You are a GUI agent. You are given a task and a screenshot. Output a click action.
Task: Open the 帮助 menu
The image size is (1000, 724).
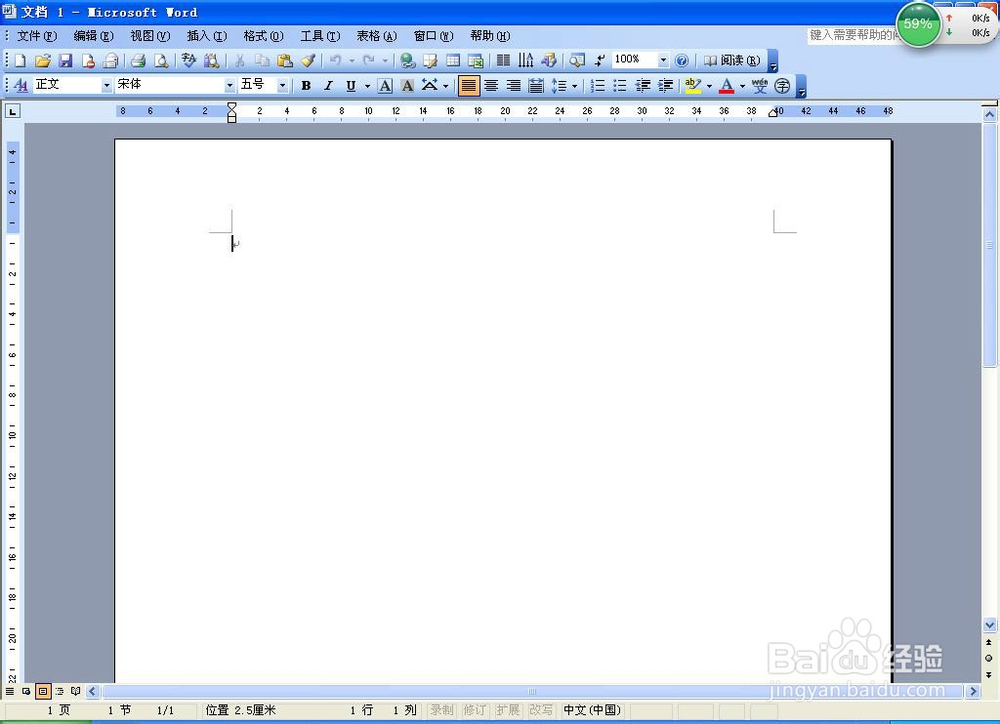(x=490, y=36)
